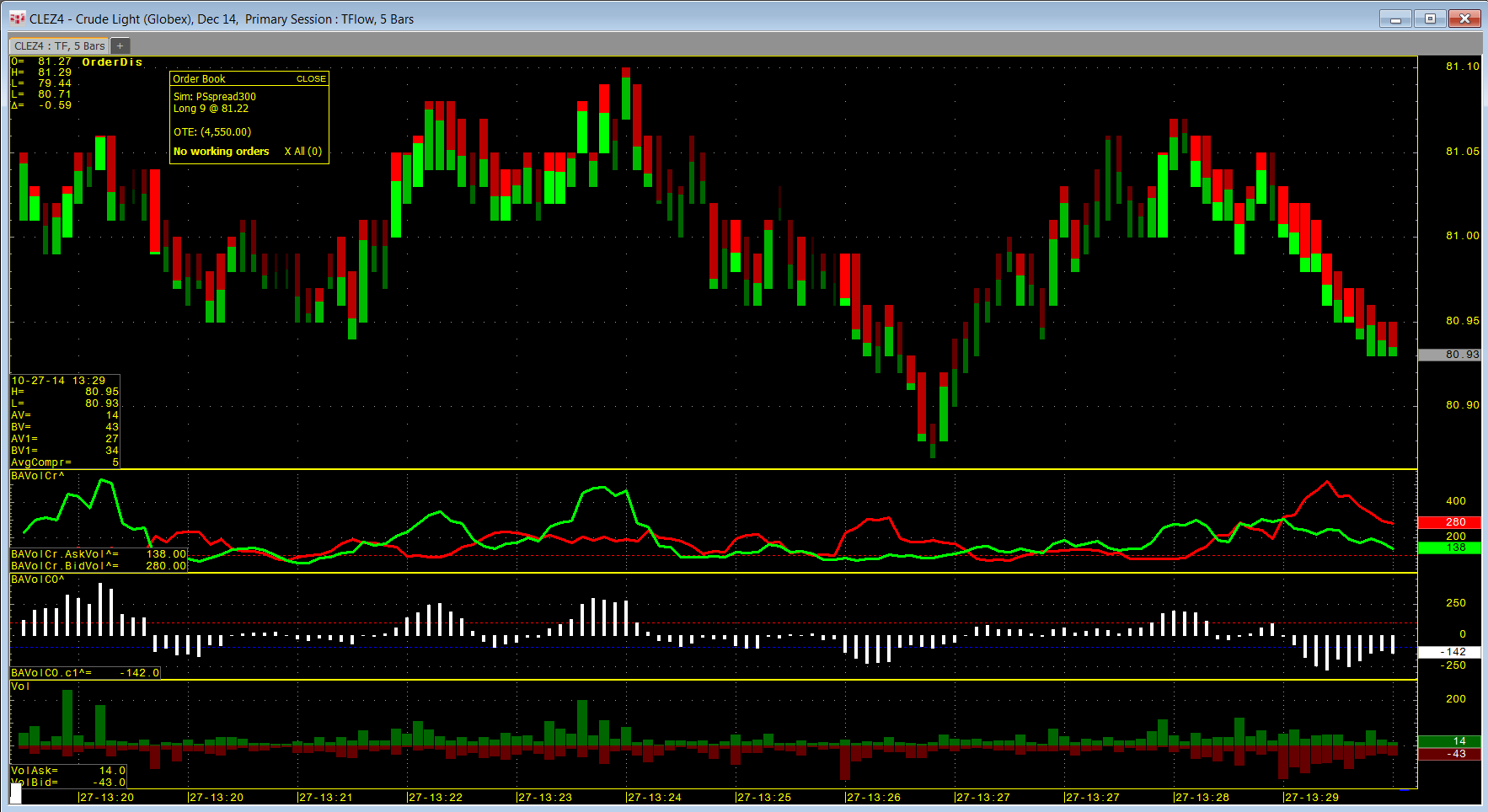Maximize the chart window

[x=1430, y=19]
